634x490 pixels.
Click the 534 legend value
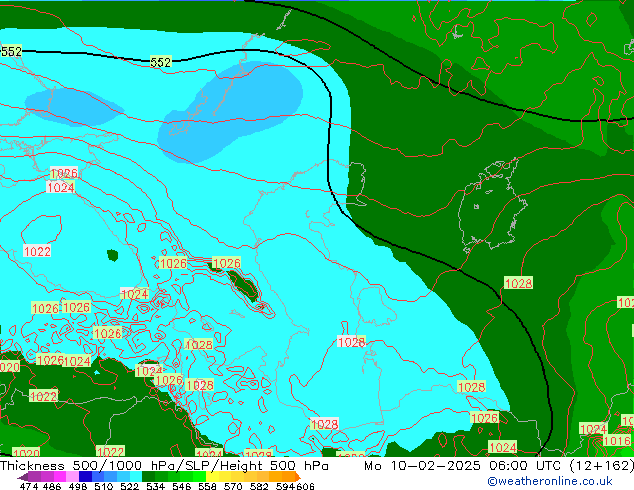pos(155,486)
